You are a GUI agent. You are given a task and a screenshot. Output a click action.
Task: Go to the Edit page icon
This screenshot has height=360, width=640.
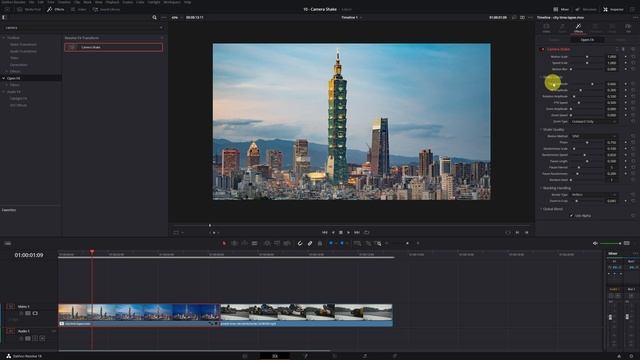pos(275,356)
